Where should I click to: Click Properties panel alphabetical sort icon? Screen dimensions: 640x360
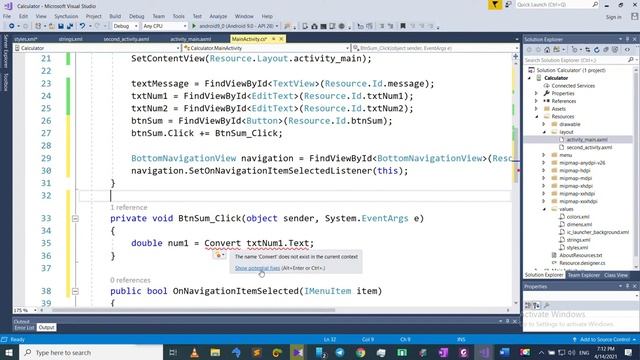(536, 305)
